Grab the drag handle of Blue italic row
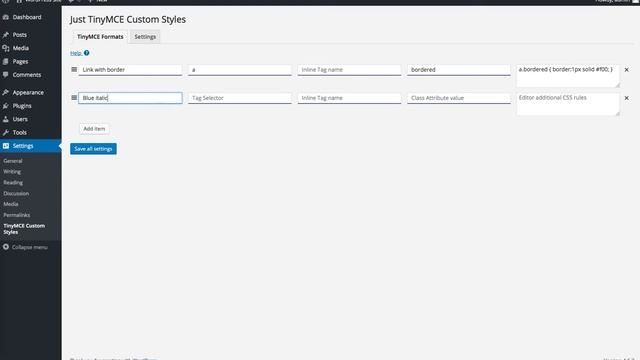Screen dimensions: 640x360 (74, 98)
